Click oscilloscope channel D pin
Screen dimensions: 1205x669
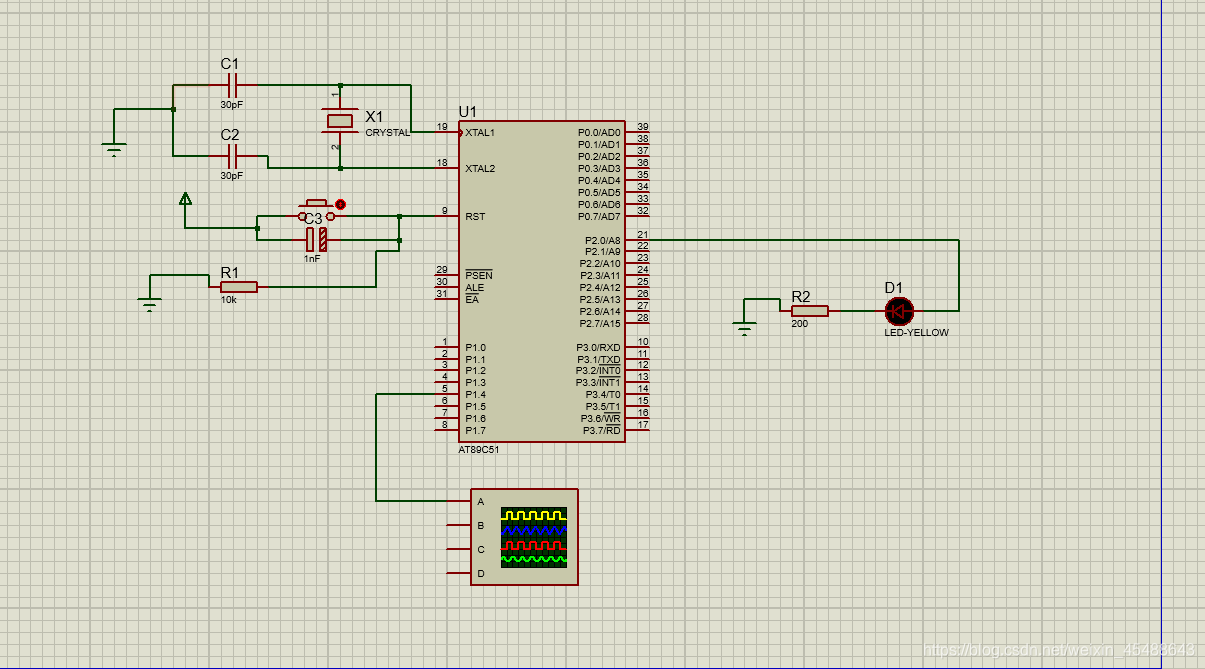tap(459, 573)
